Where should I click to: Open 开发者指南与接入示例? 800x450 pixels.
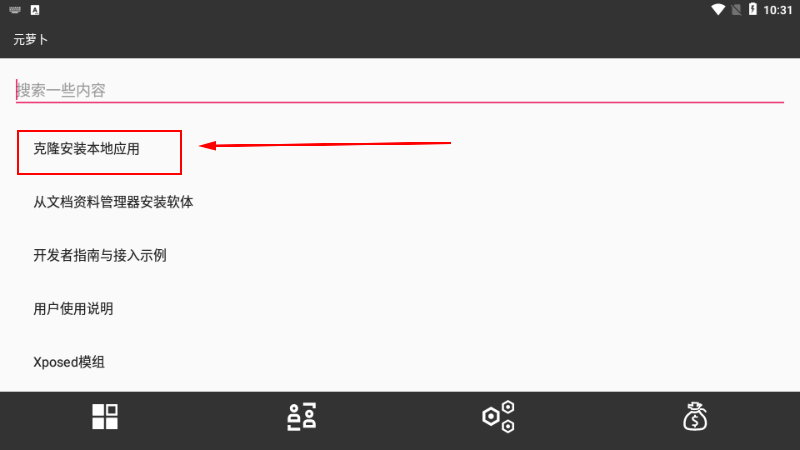point(100,255)
